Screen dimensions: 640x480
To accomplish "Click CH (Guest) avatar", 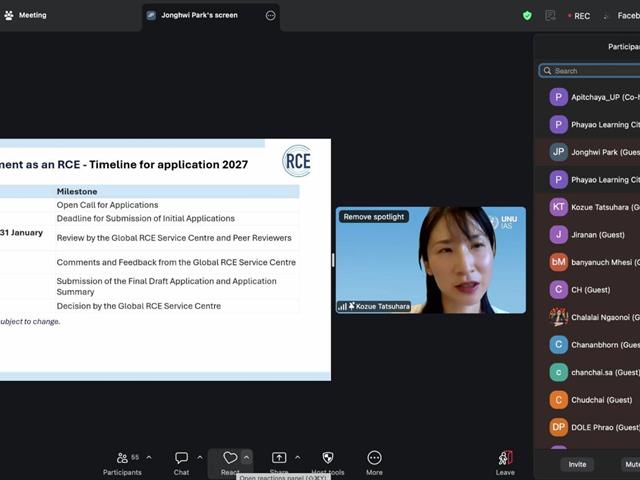I will 558,290.
